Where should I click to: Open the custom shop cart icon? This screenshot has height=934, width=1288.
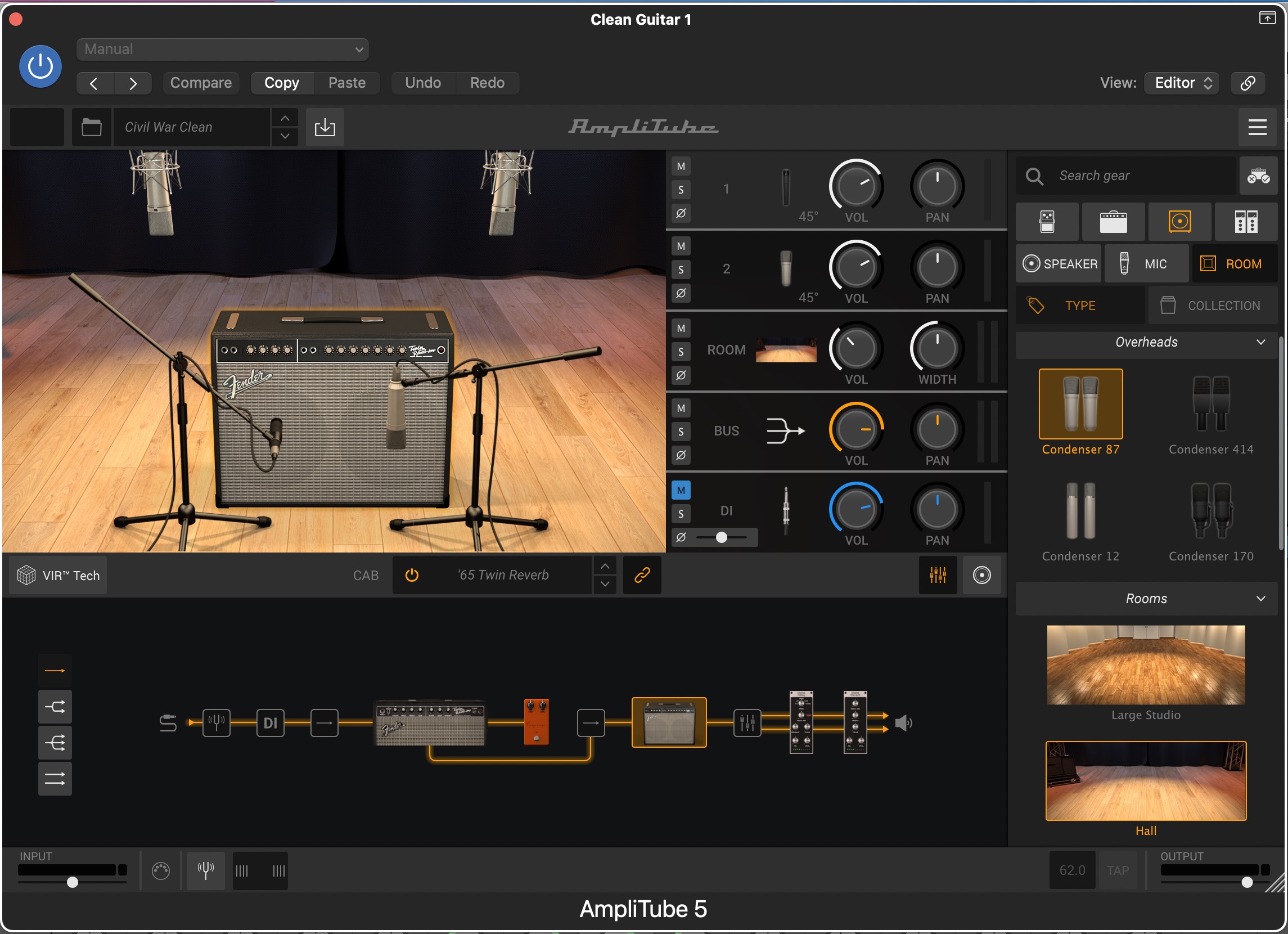click(1258, 176)
